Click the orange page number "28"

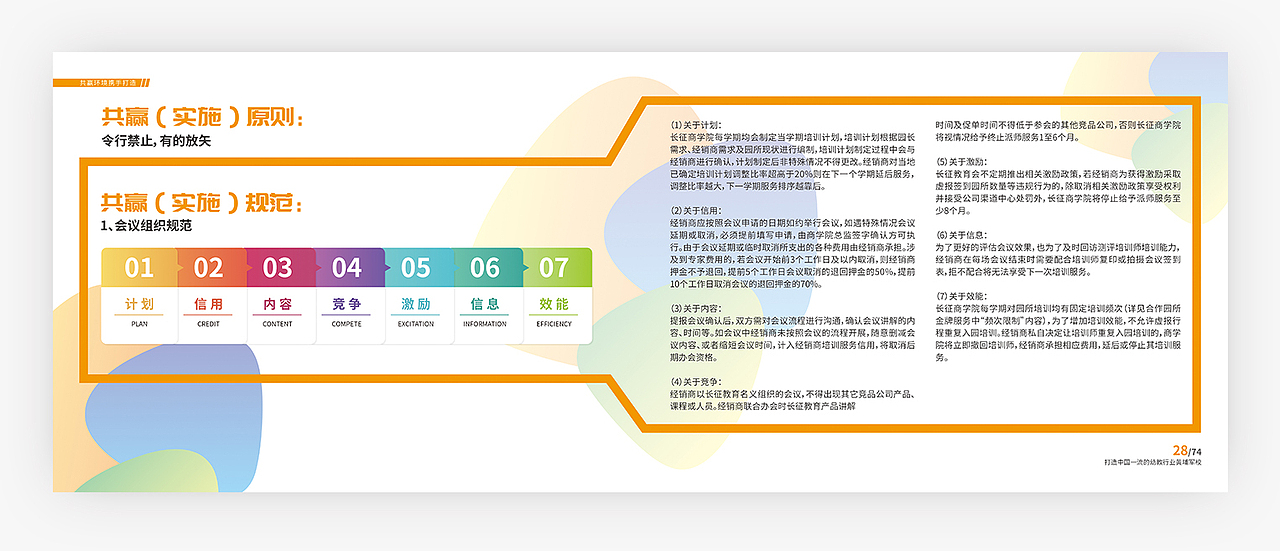[x=1181, y=451]
